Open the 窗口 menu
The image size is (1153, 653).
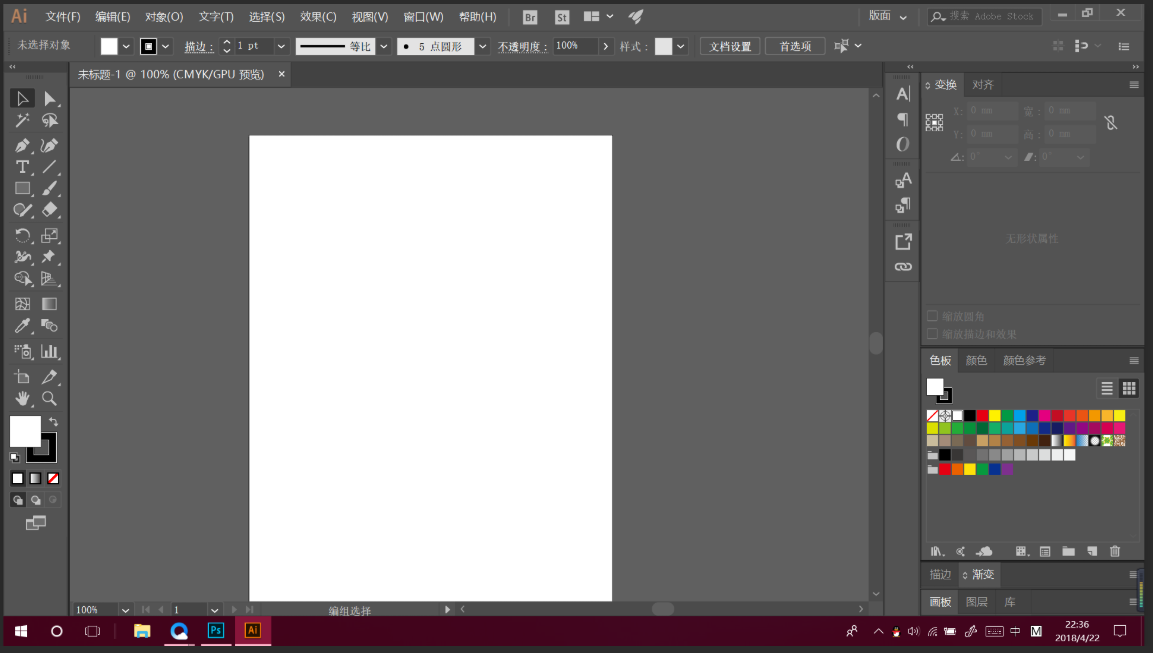tap(422, 16)
